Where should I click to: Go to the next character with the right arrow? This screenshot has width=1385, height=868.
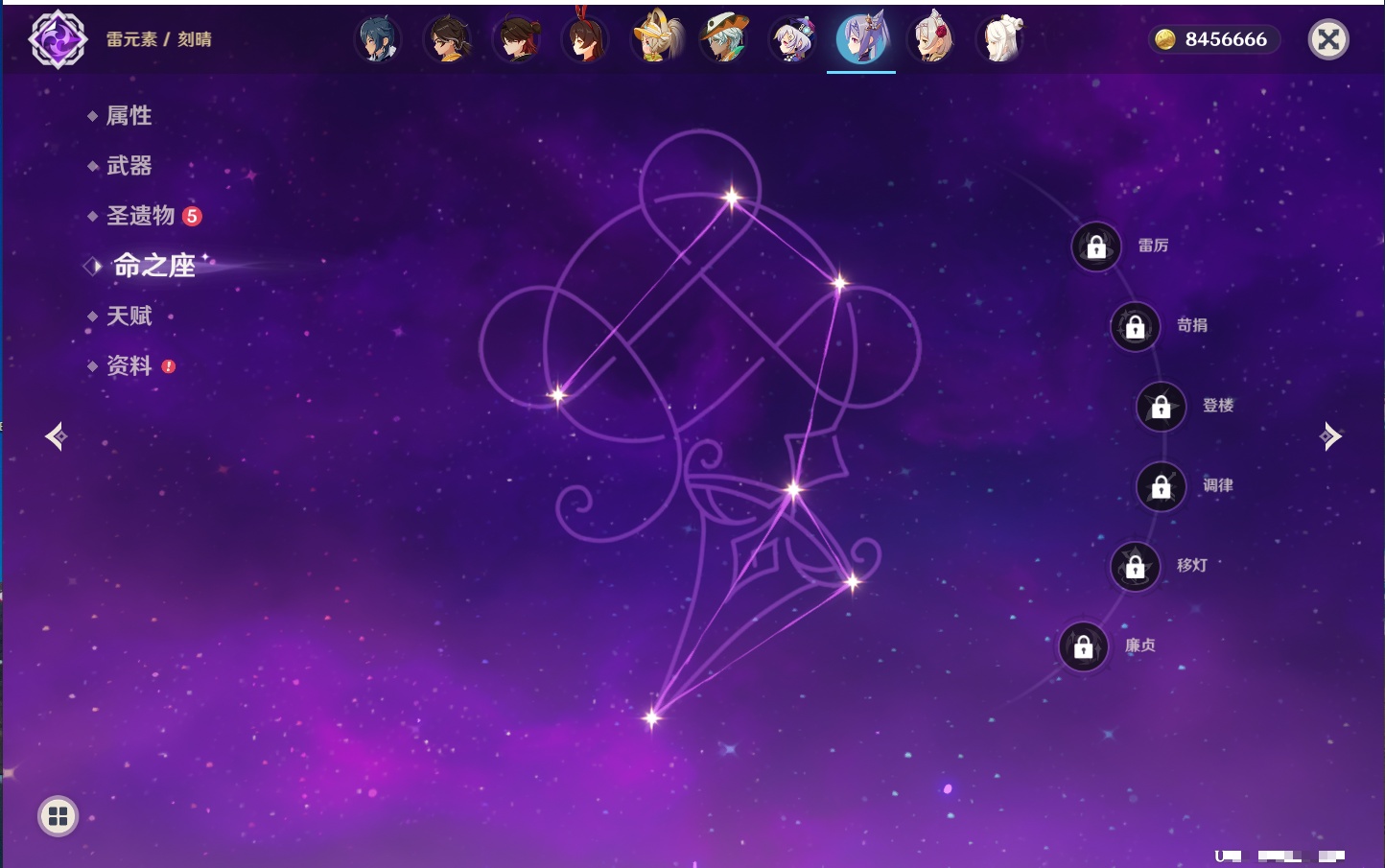click(x=1329, y=436)
